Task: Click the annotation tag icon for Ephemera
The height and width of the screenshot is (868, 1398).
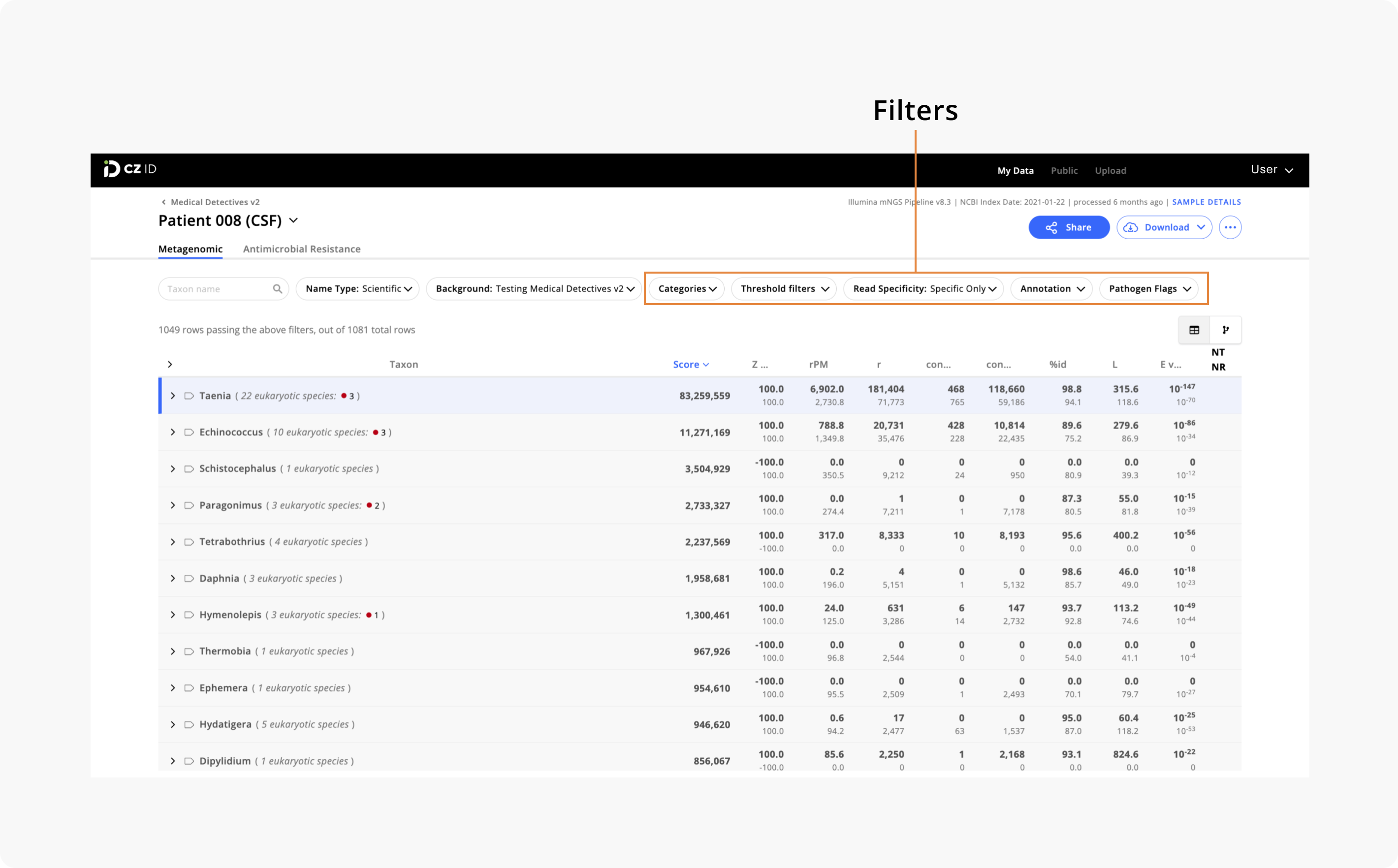Action: [189, 688]
